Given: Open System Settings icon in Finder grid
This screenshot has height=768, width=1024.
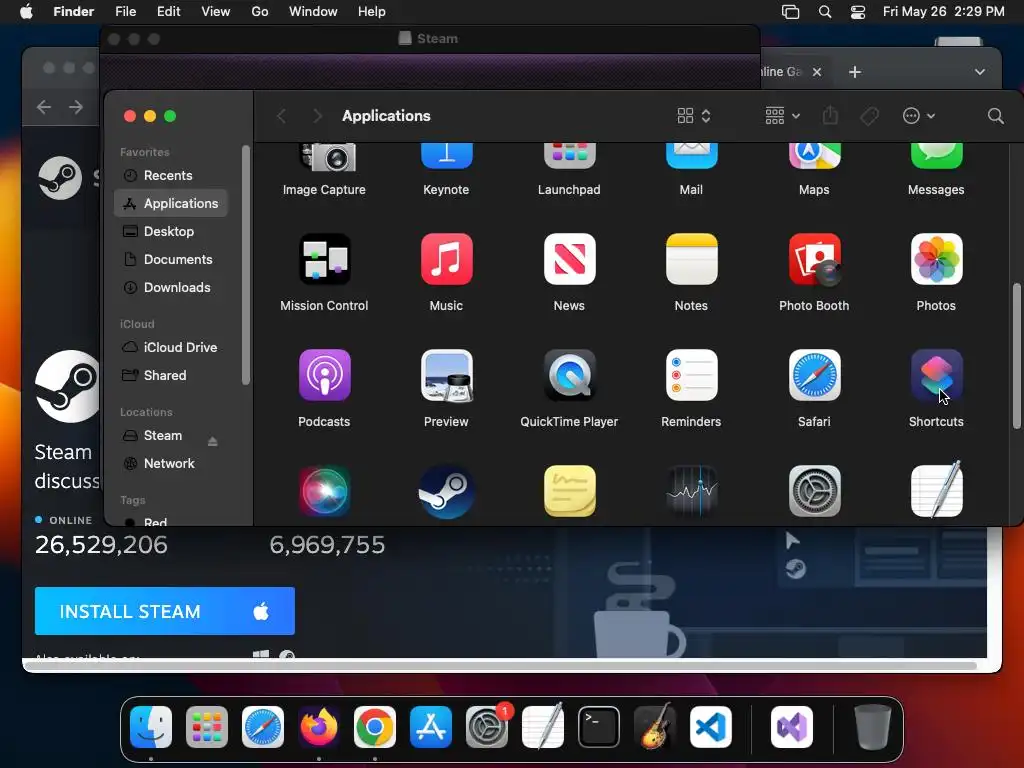Looking at the screenshot, I should tap(814, 491).
